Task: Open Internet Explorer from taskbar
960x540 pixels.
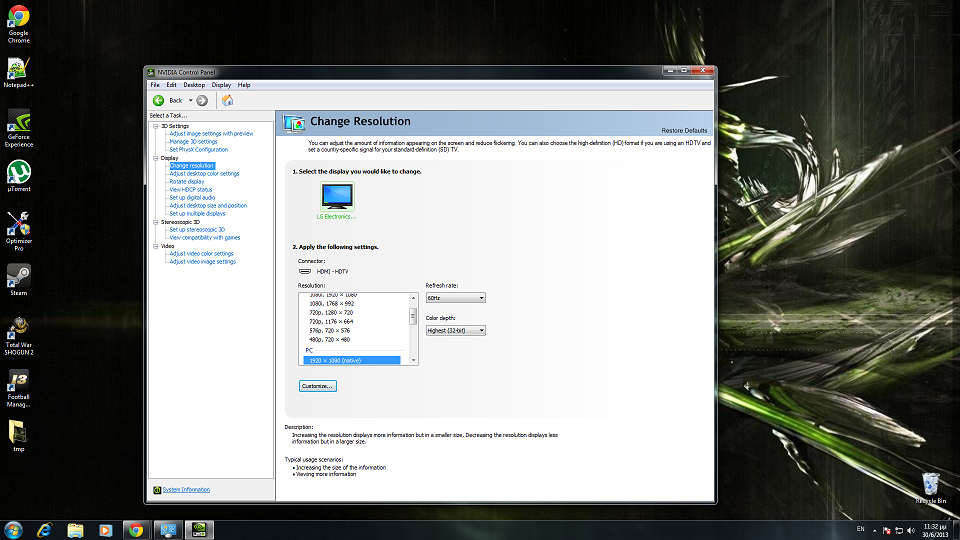Action: coord(45,530)
